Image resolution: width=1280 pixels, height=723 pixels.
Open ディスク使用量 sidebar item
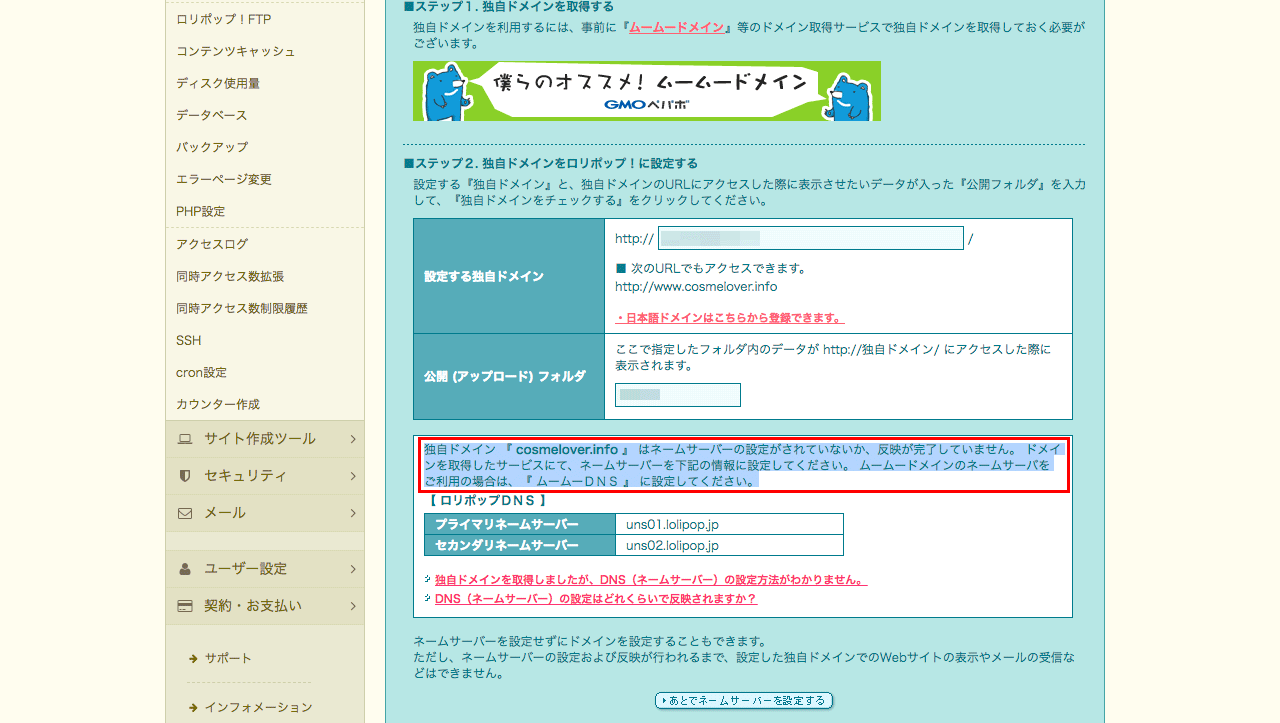tap(217, 83)
